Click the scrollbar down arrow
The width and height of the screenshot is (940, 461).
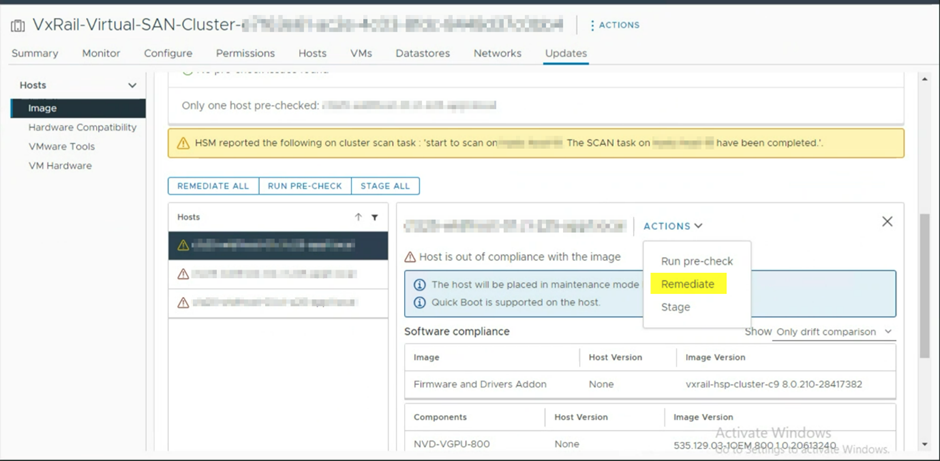click(x=925, y=445)
